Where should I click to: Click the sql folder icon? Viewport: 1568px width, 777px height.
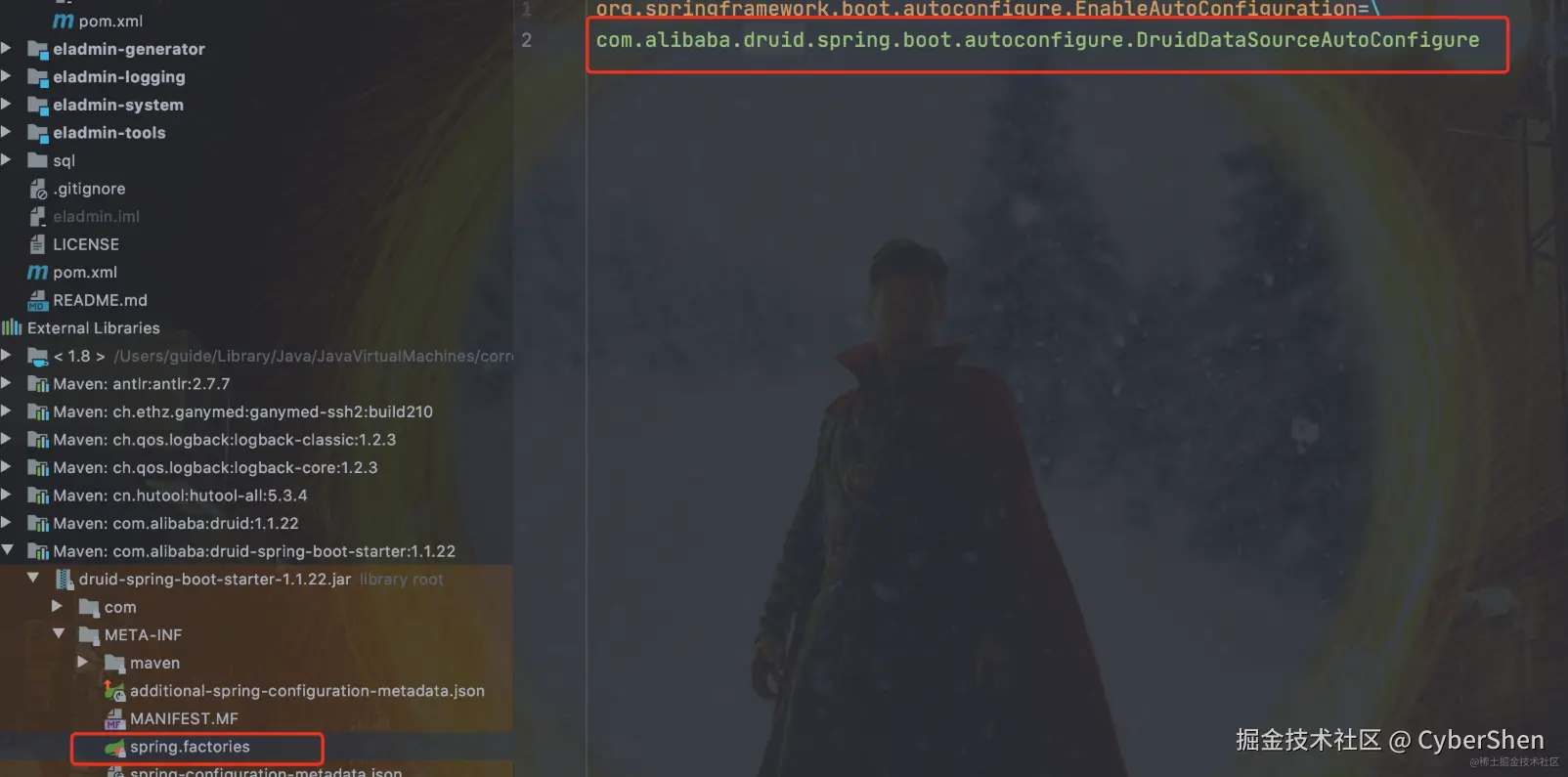(38, 160)
